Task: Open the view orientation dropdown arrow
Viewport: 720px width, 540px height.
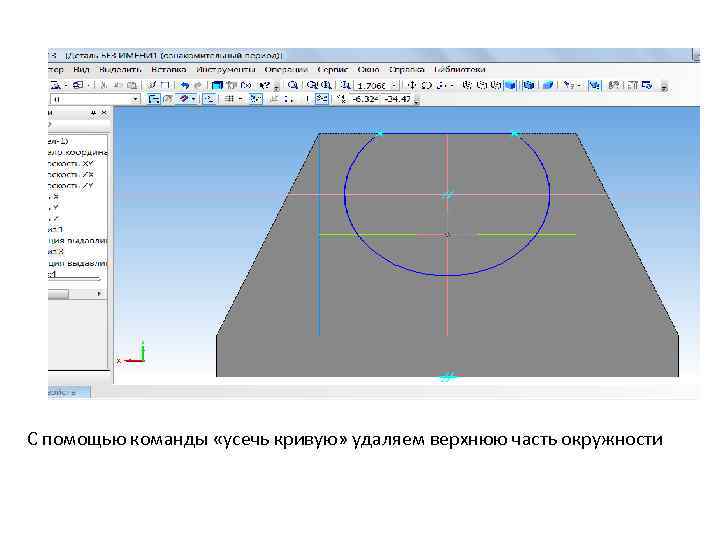Action: tap(451, 85)
